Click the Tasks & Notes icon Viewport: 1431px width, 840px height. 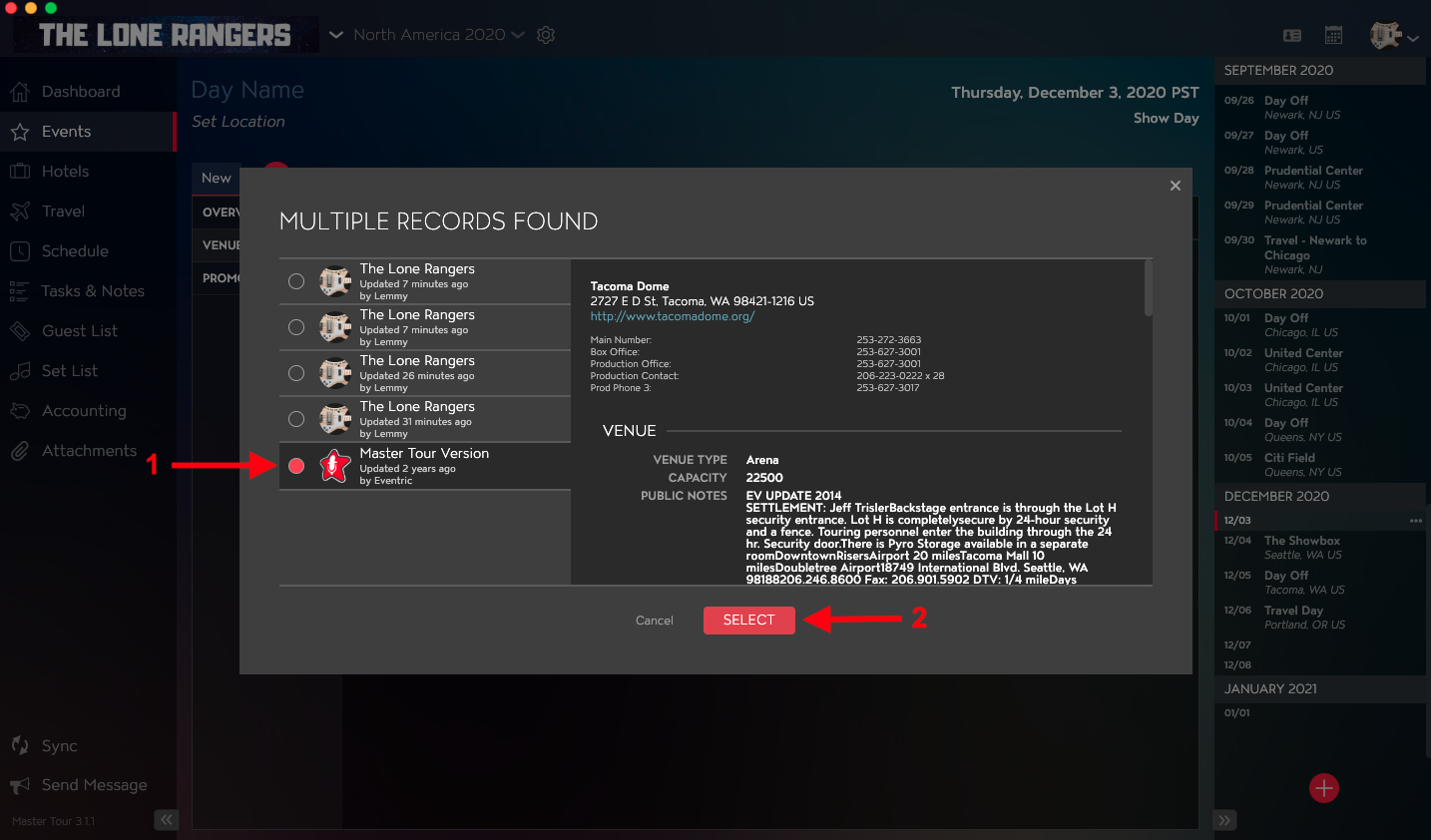[x=20, y=291]
